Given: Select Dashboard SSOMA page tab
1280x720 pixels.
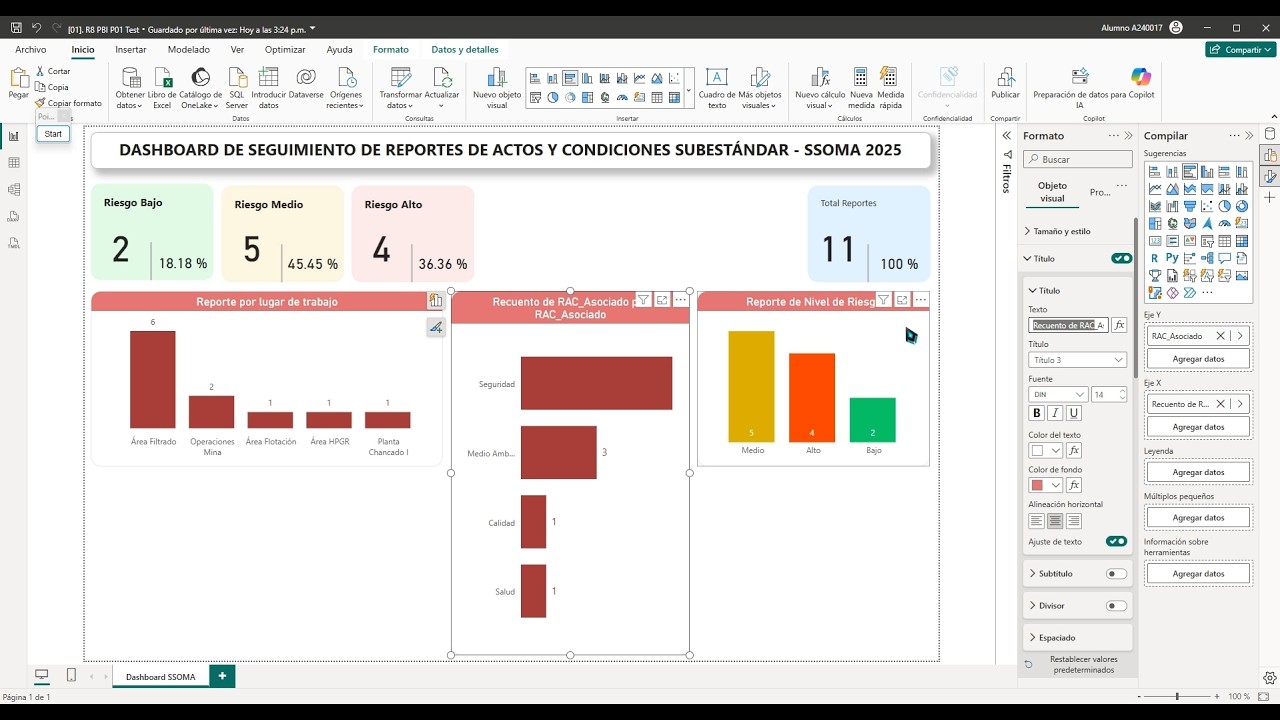Looking at the screenshot, I should pos(161,677).
